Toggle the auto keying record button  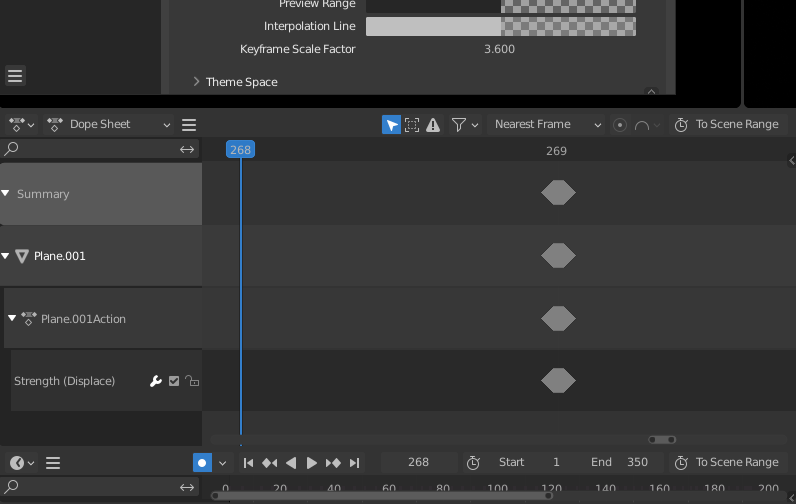click(202, 463)
